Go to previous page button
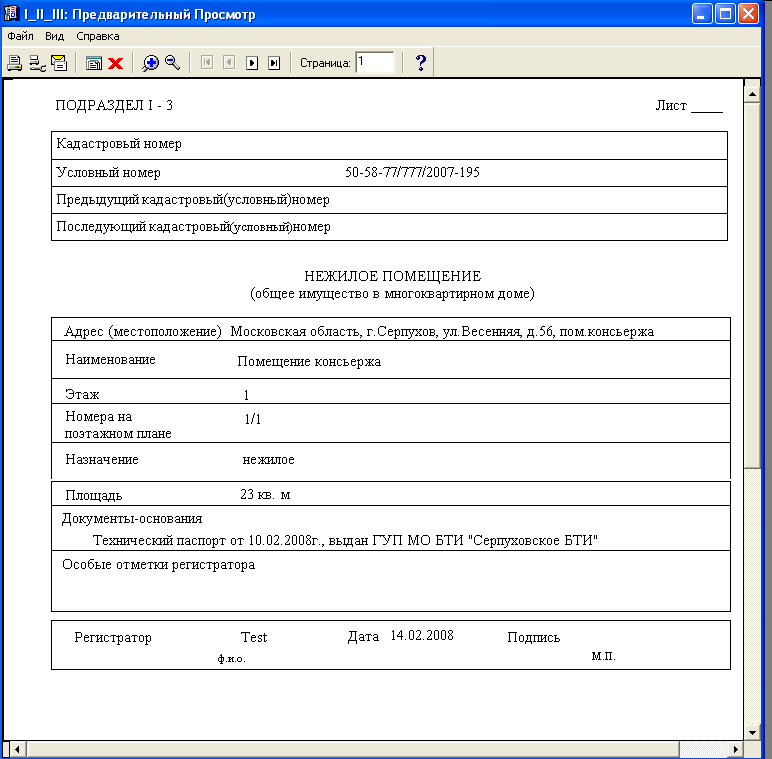Image resolution: width=772 pixels, height=759 pixels. click(229, 63)
